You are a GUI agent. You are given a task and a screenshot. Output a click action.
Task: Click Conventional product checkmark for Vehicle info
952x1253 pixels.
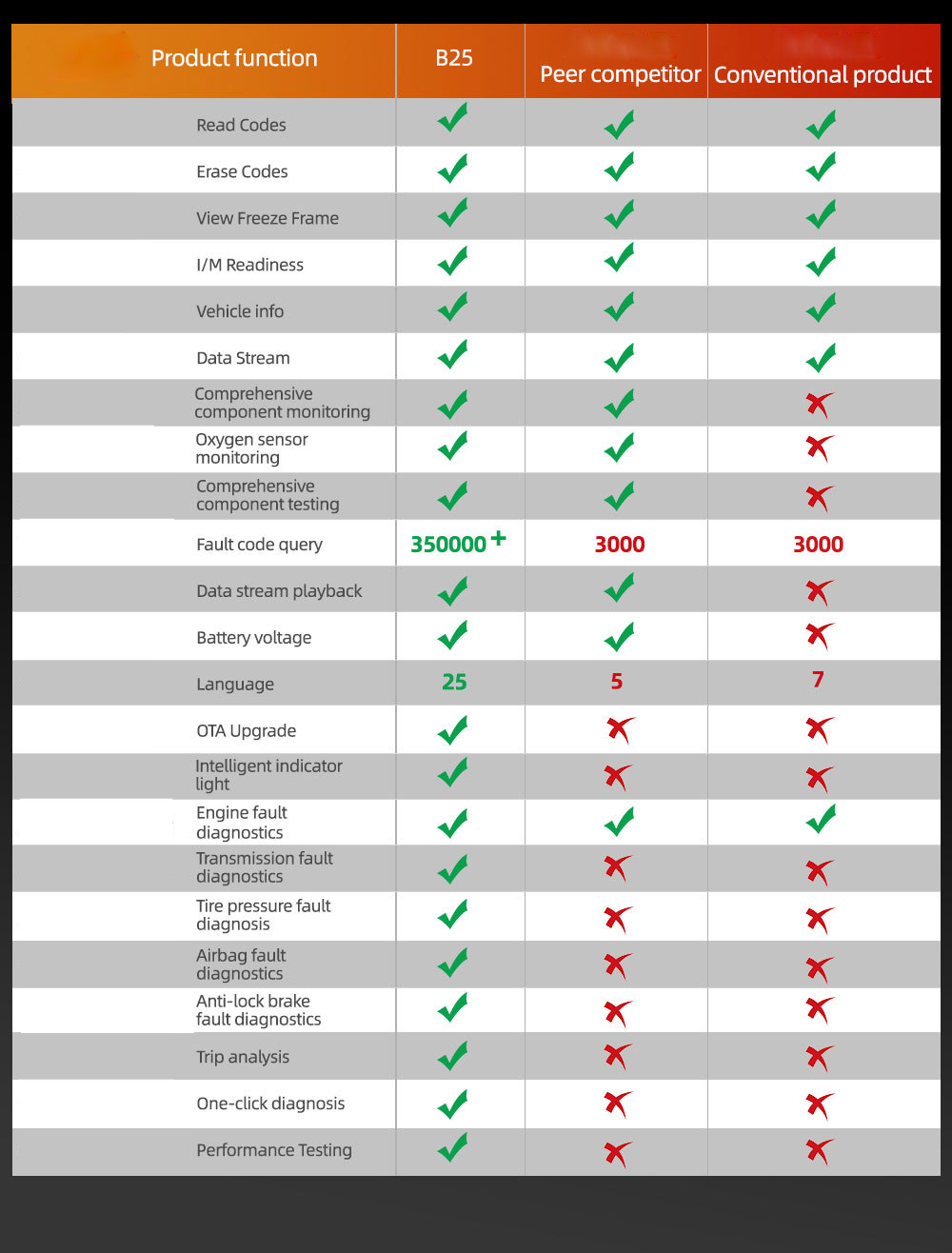(820, 308)
